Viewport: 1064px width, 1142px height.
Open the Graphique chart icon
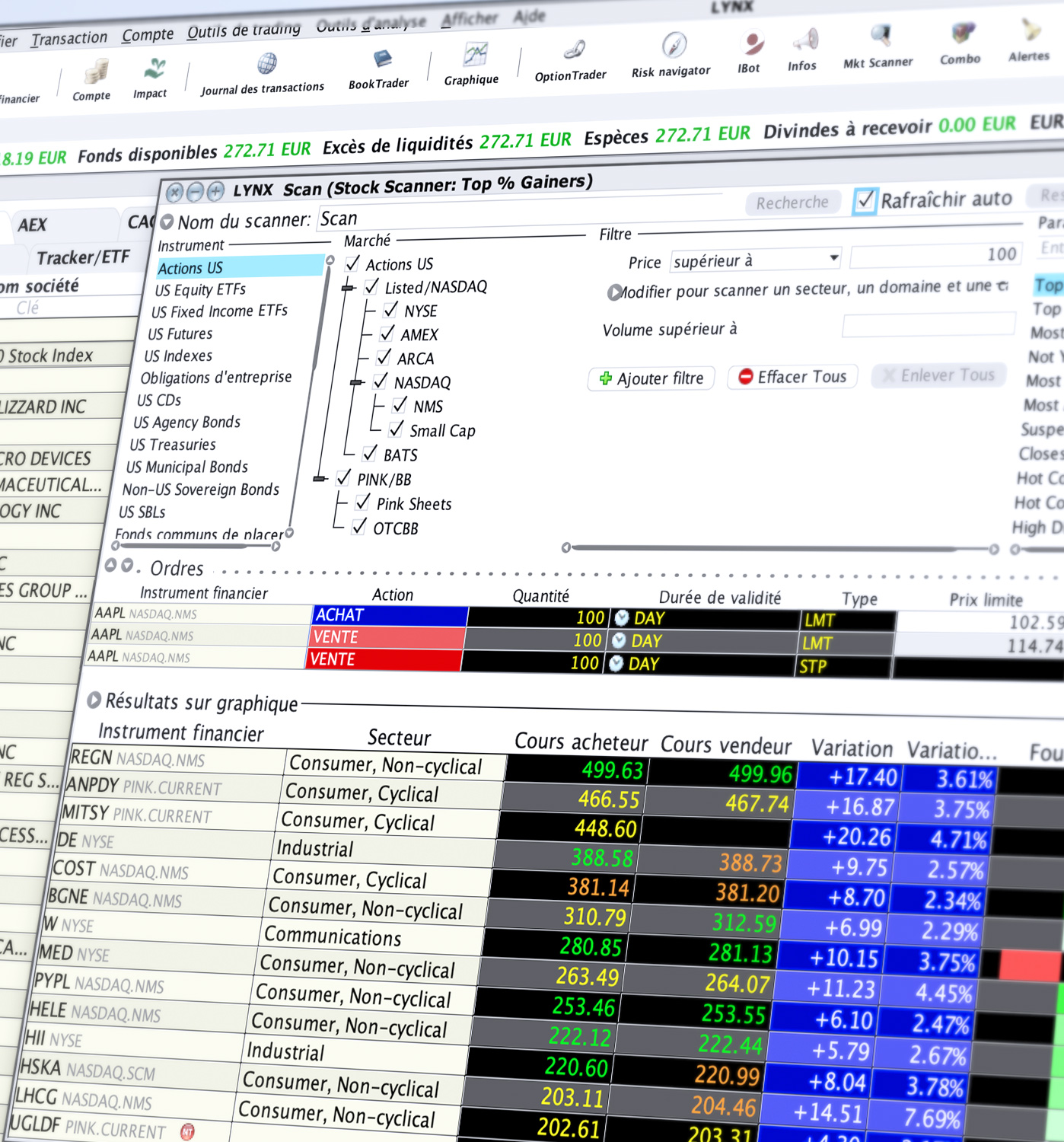click(476, 54)
